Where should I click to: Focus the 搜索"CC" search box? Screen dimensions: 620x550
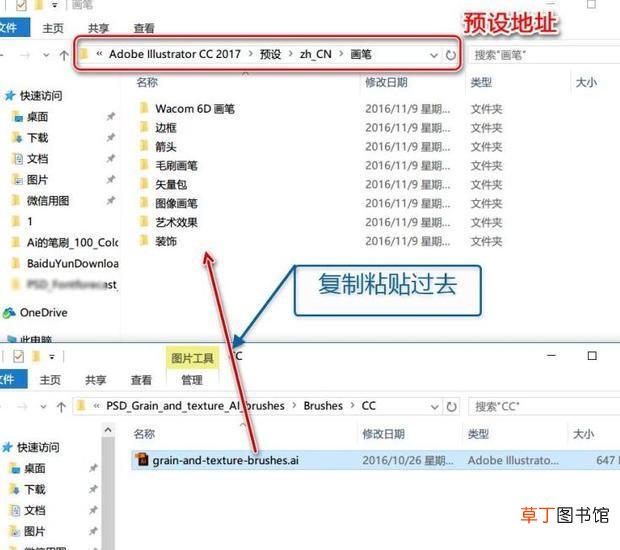(544, 406)
